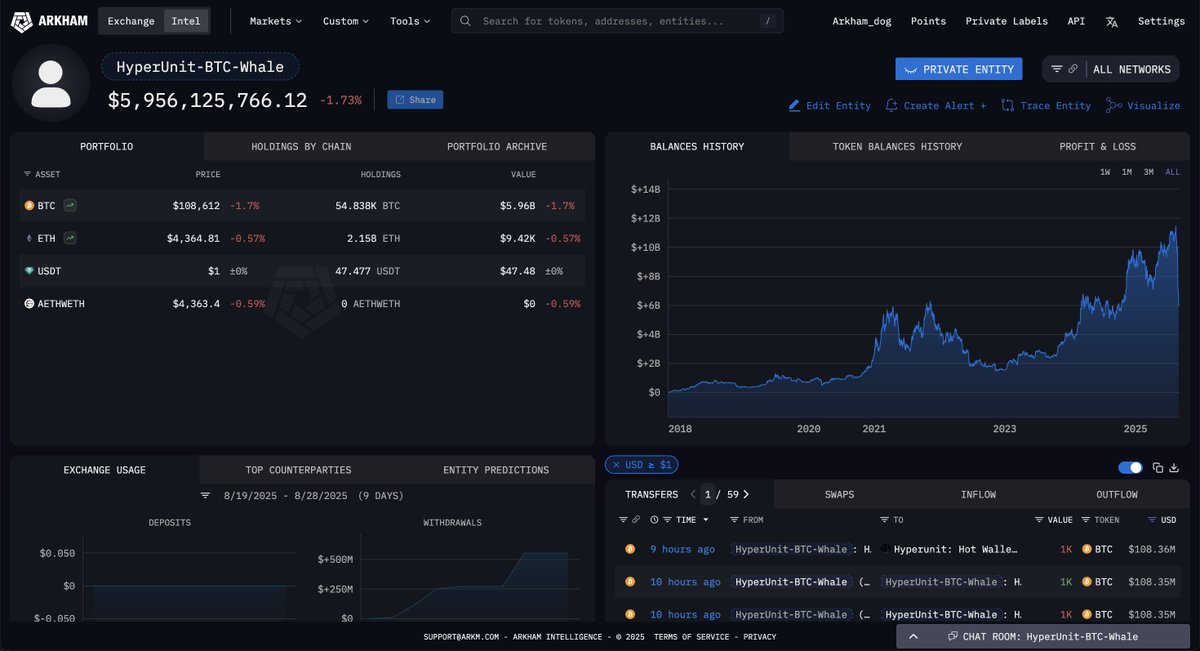Image resolution: width=1200 pixels, height=651 pixels.
Task: Set chart range to 1W
Action: [x=1105, y=172]
